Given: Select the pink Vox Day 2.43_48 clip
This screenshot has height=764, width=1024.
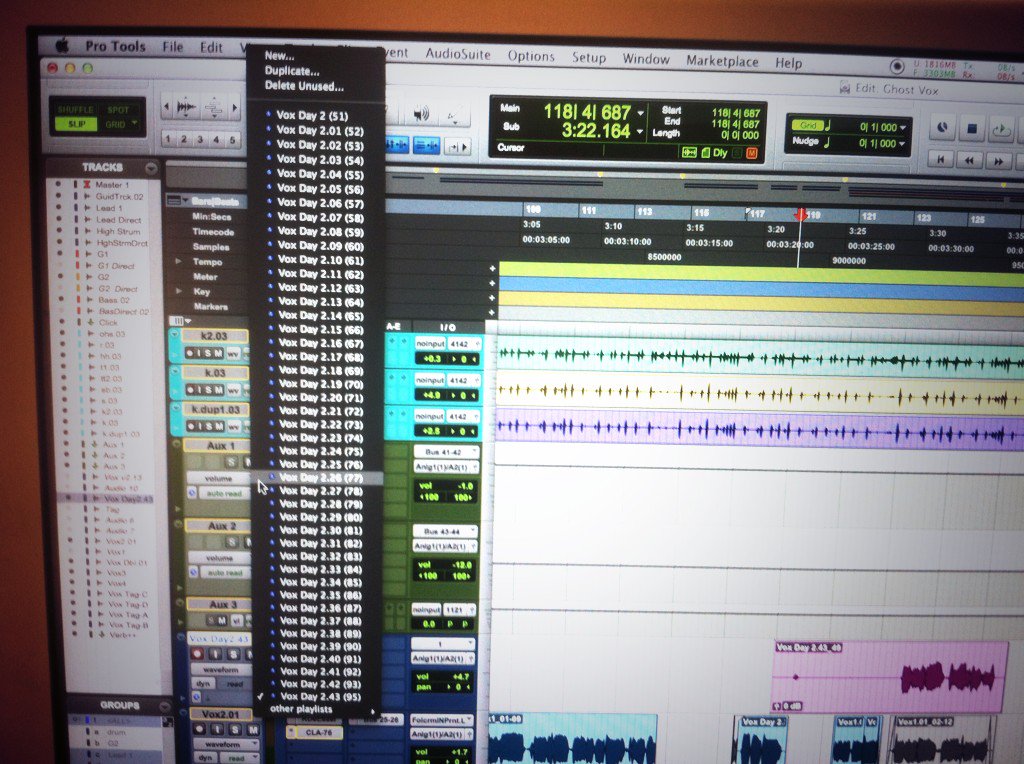Looking at the screenshot, I should tap(889, 677).
